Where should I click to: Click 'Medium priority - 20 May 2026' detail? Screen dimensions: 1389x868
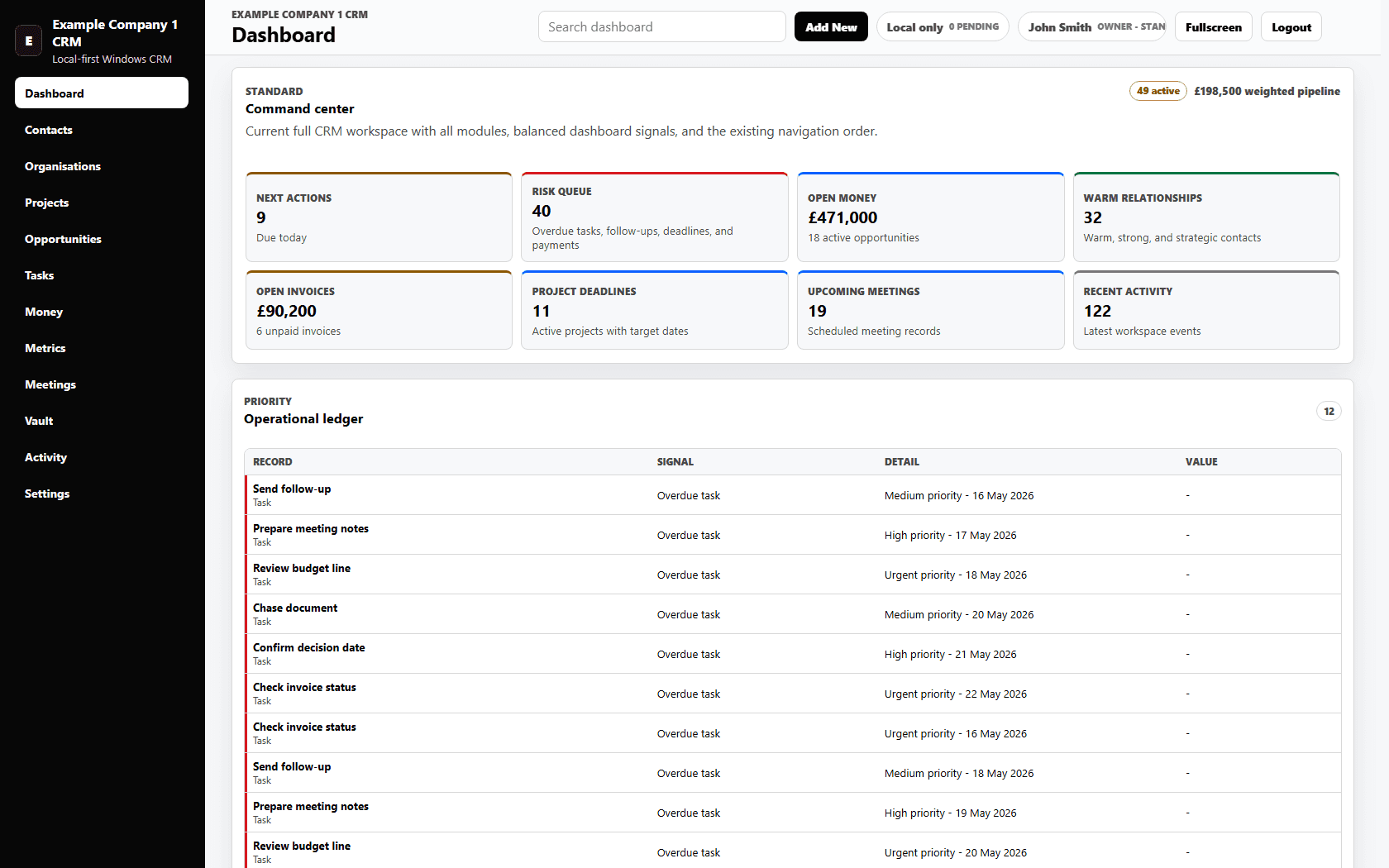tap(959, 614)
